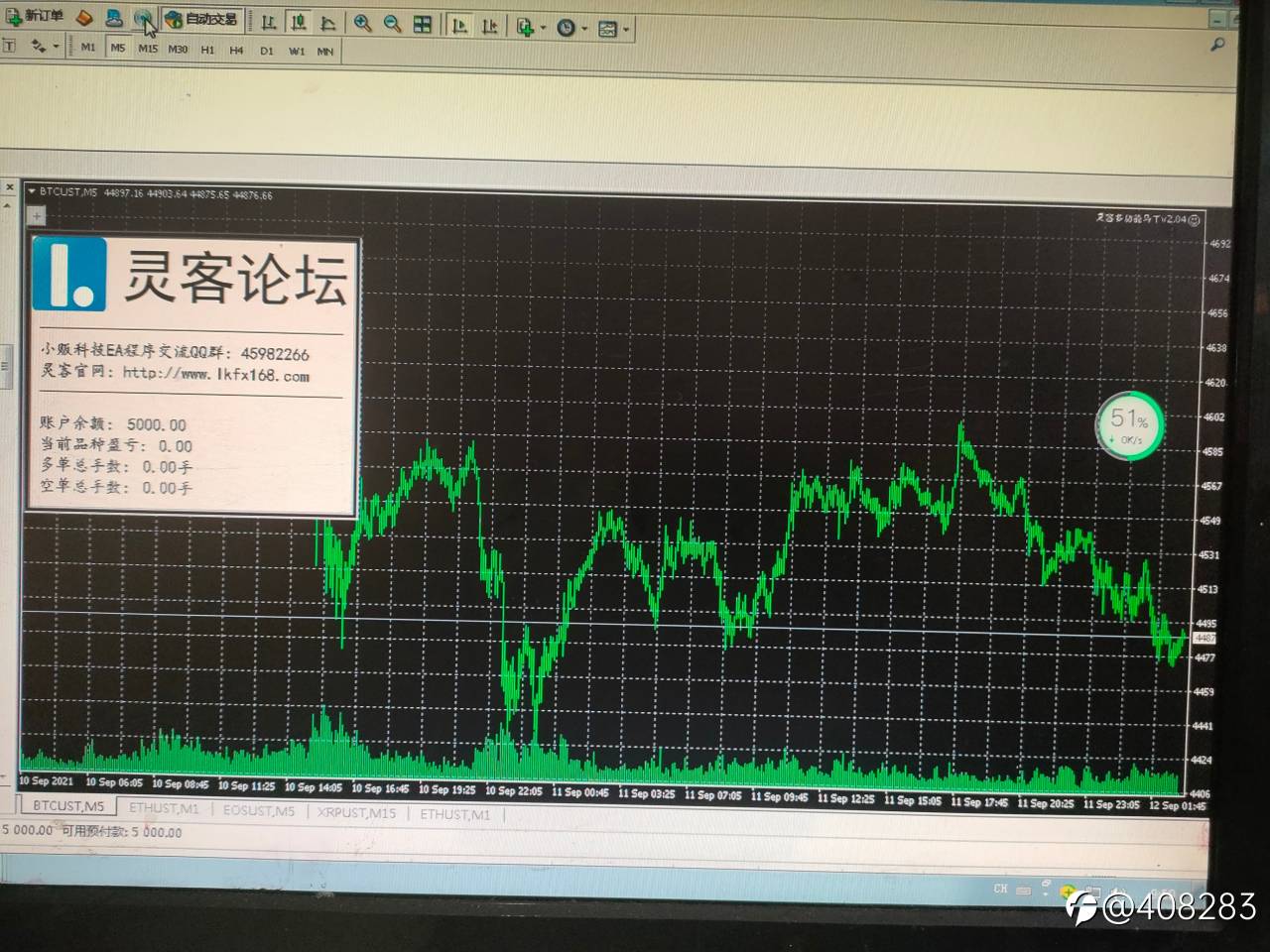Open search with the magnifier icon
Screen dimensions: 1270x952
pyautogui.click(x=1216, y=46)
